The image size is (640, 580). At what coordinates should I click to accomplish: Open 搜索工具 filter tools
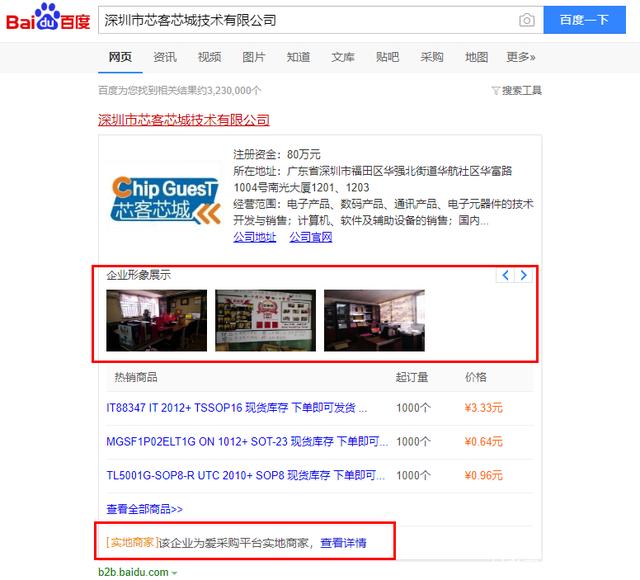click(517, 91)
